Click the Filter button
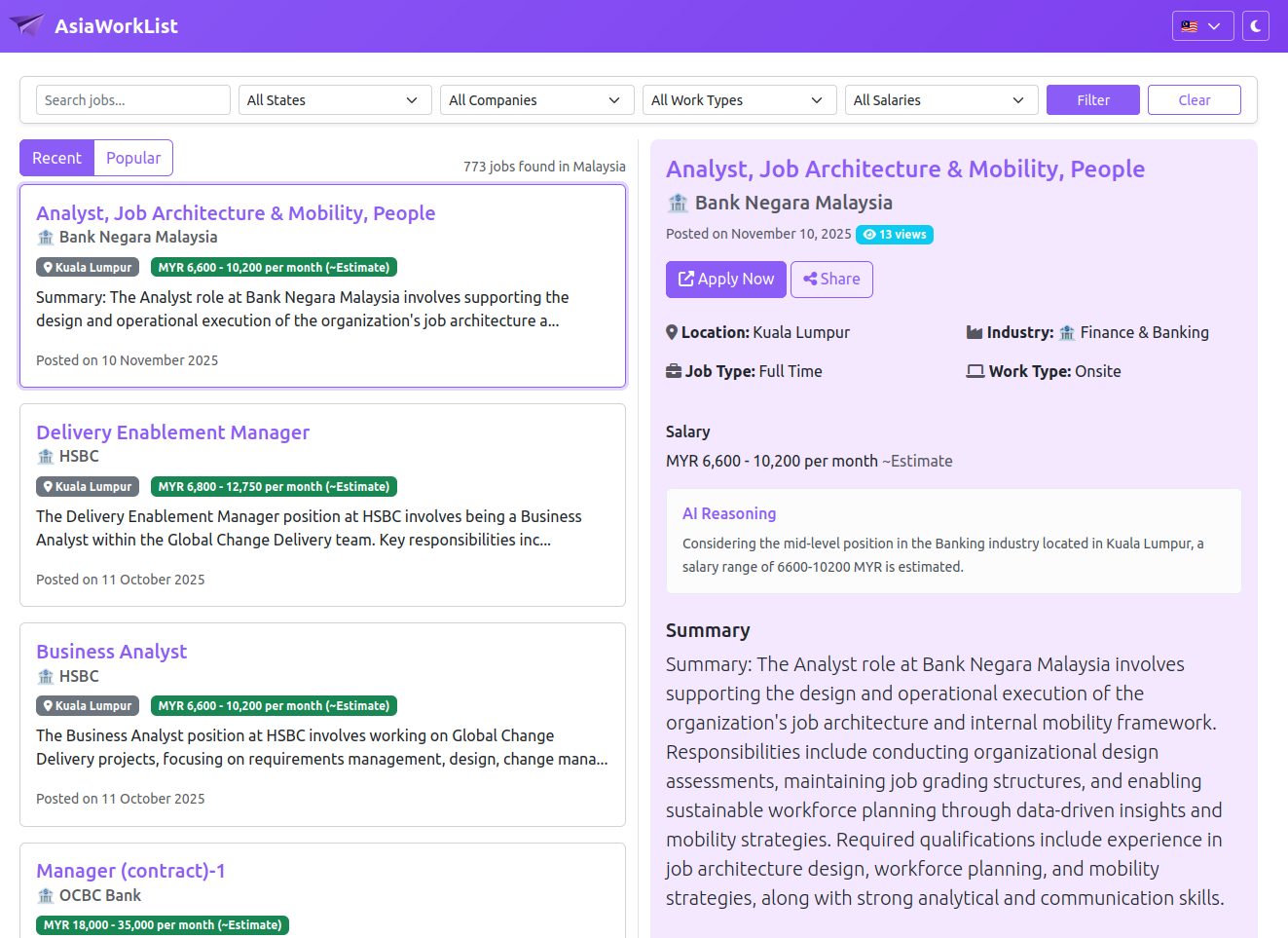This screenshot has width=1288, height=938. [1093, 100]
